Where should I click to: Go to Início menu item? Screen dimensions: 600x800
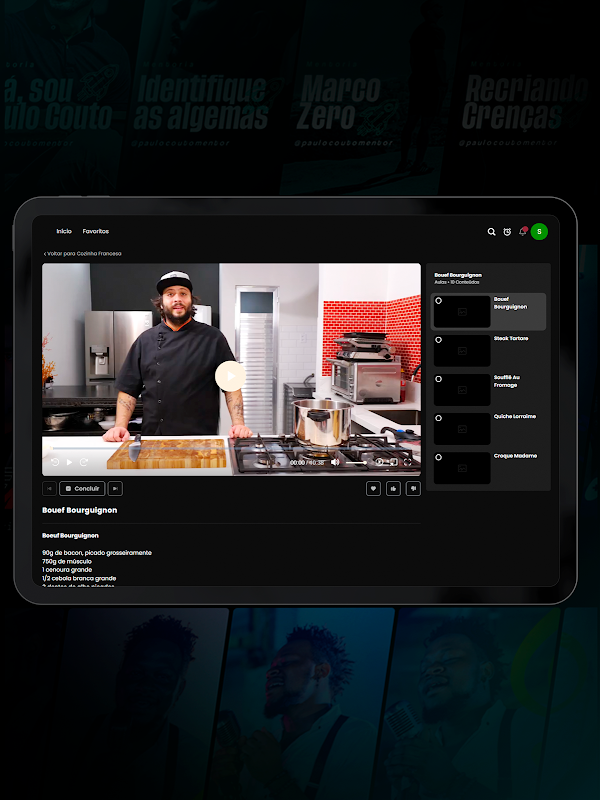coord(64,231)
